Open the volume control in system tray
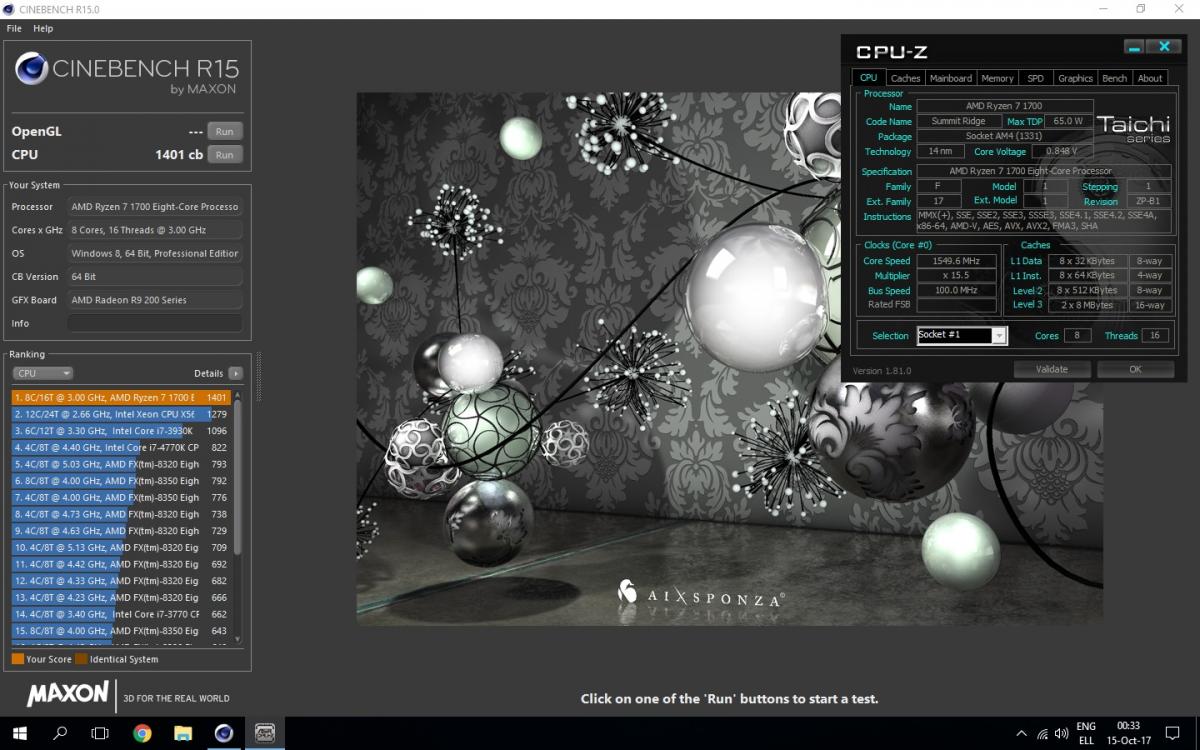1200x750 pixels. click(1060, 734)
